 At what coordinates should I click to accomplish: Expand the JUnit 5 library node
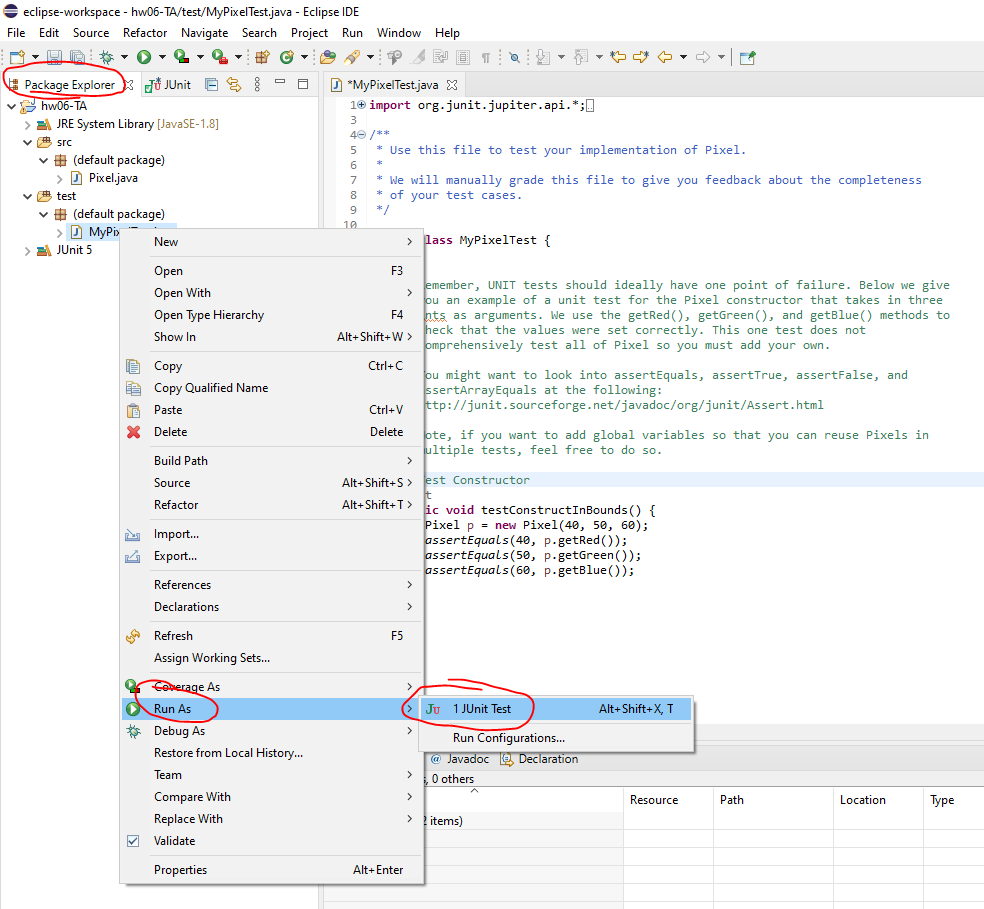coord(28,250)
